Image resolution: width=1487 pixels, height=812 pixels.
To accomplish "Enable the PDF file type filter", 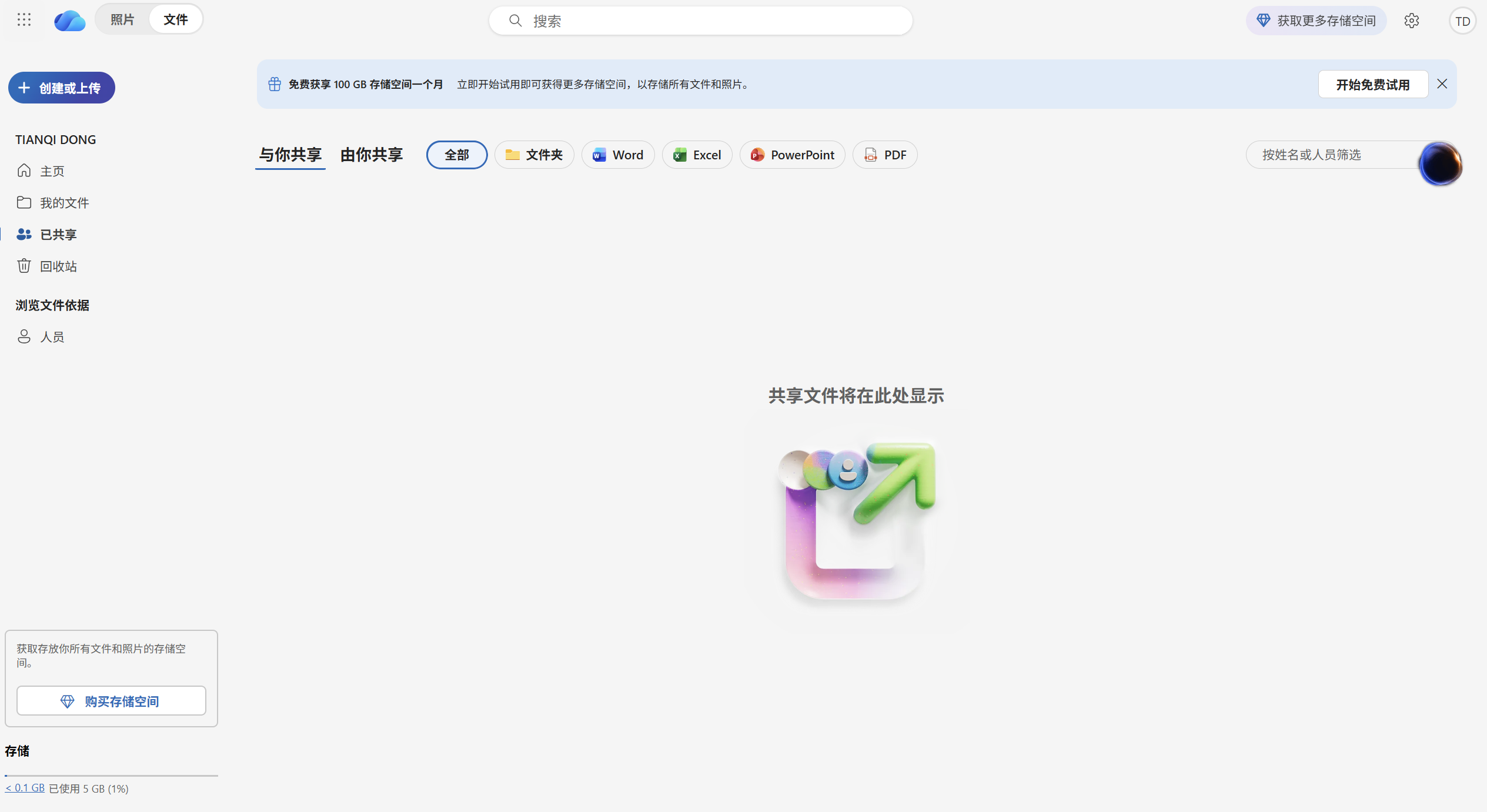I will 884,155.
